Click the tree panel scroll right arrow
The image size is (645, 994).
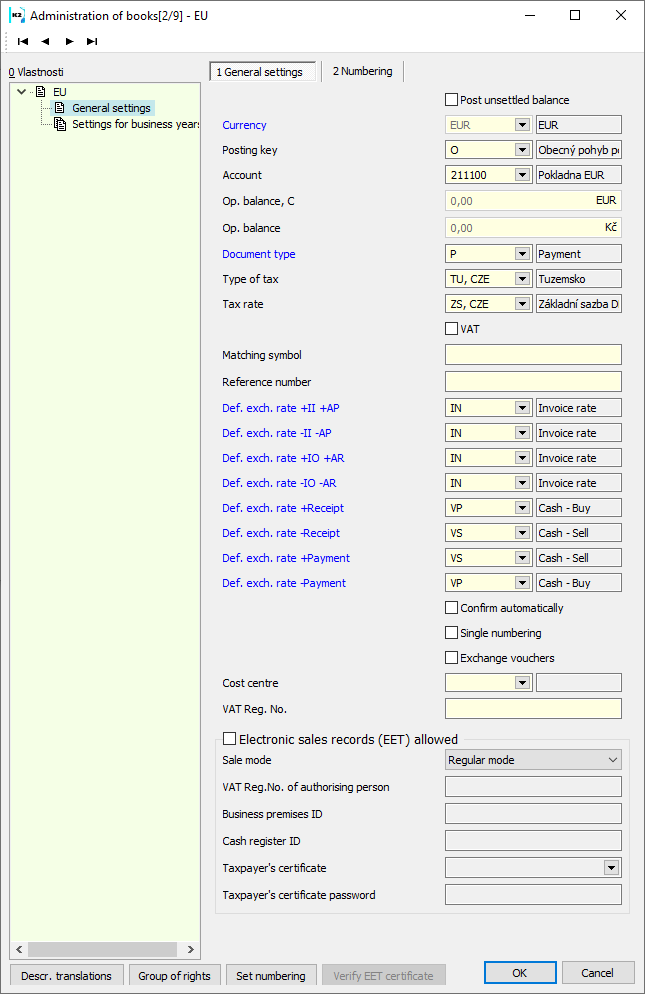click(x=191, y=949)
